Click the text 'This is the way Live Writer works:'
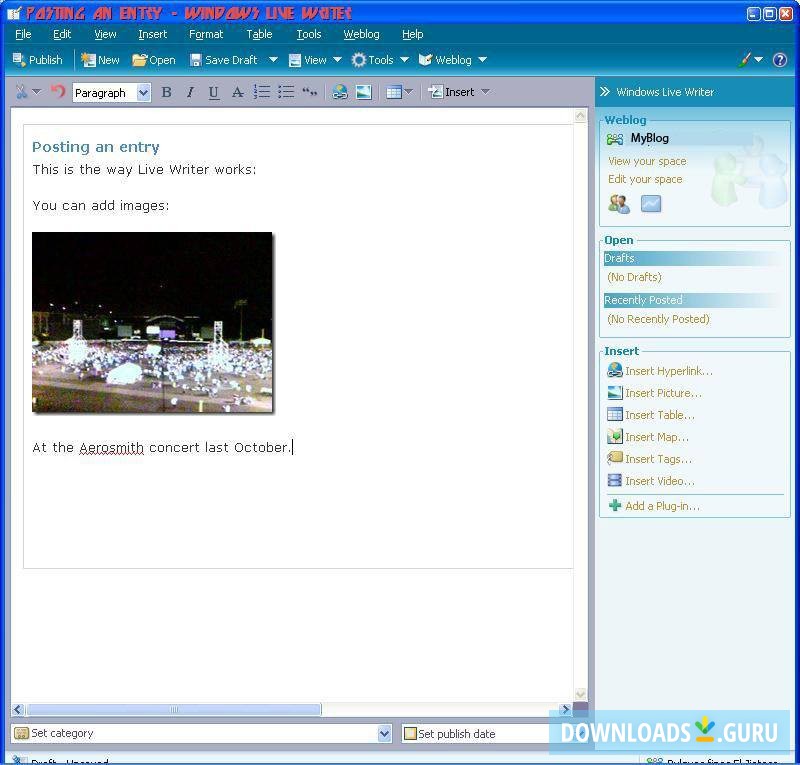The width and height of the screenshot is (800, 765). [144, 169]
